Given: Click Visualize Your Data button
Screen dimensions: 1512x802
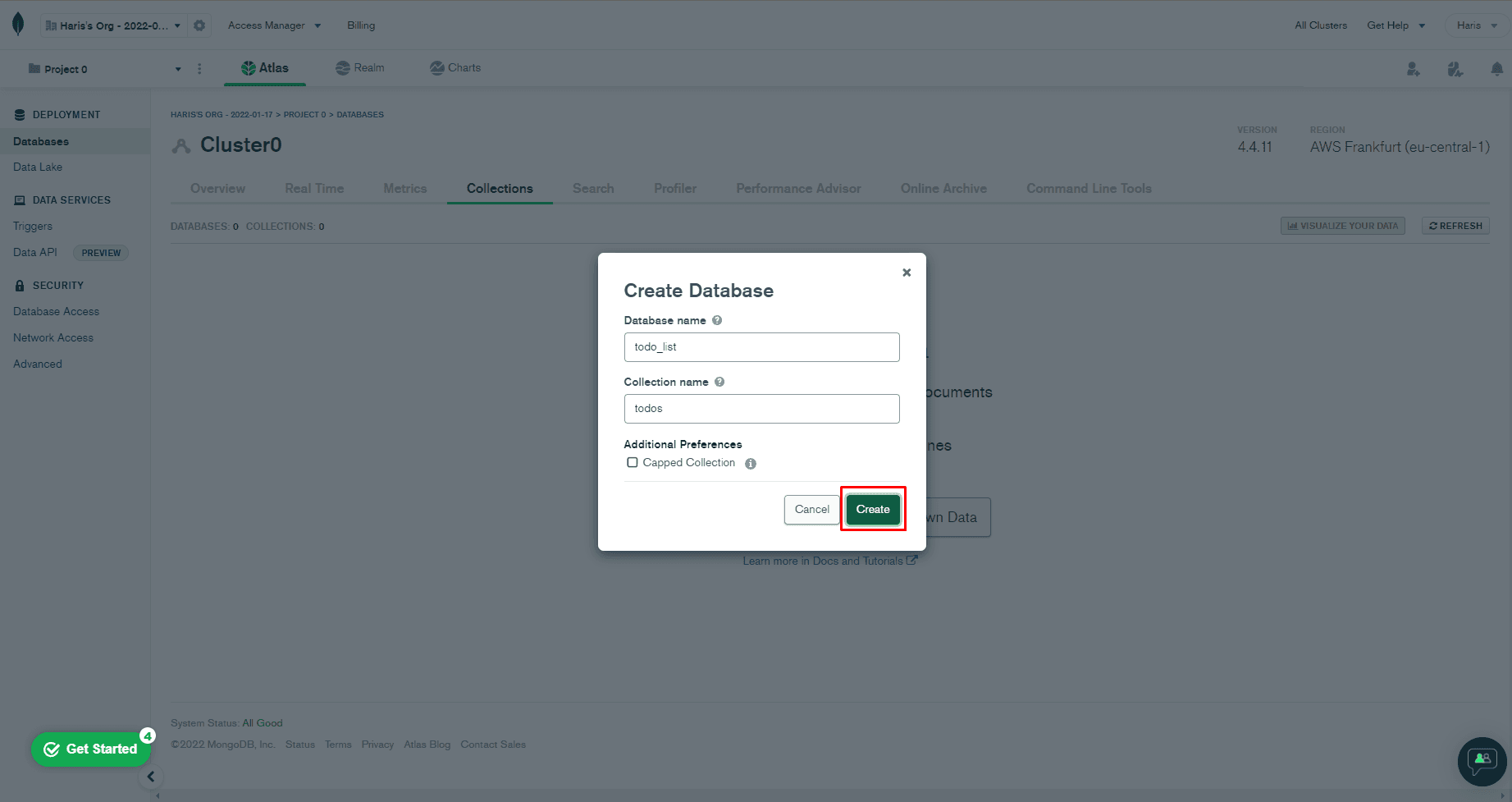Looking at the screenshot, I should click(x=1342, y=226).
